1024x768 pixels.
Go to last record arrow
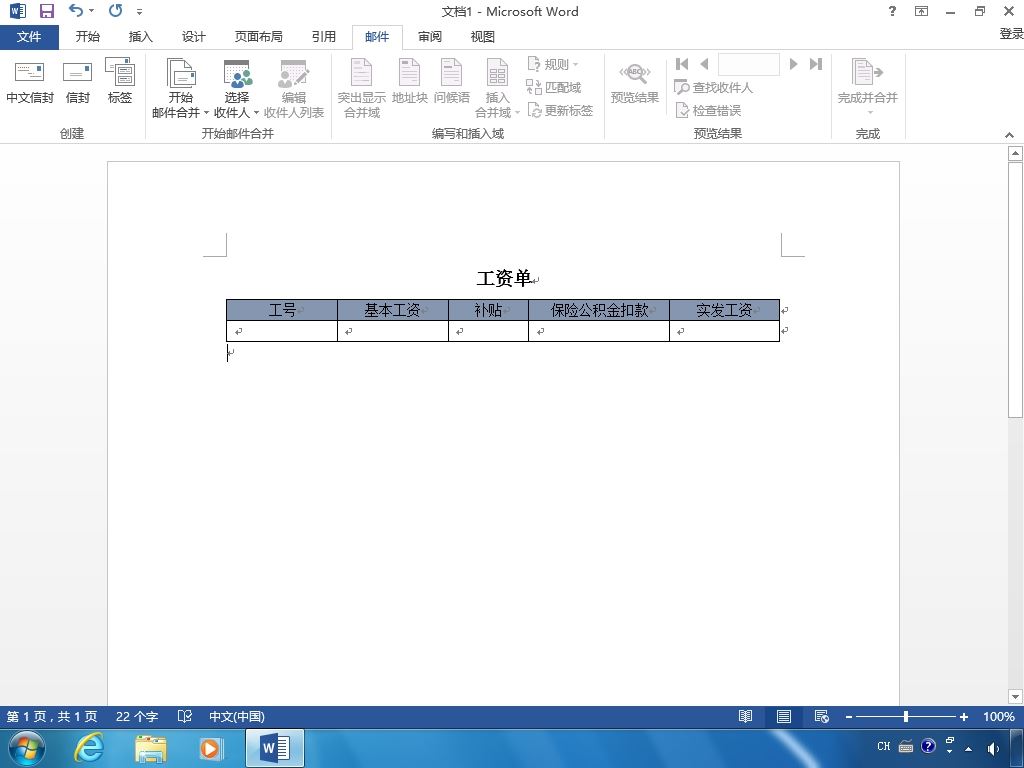pos(816,64)
